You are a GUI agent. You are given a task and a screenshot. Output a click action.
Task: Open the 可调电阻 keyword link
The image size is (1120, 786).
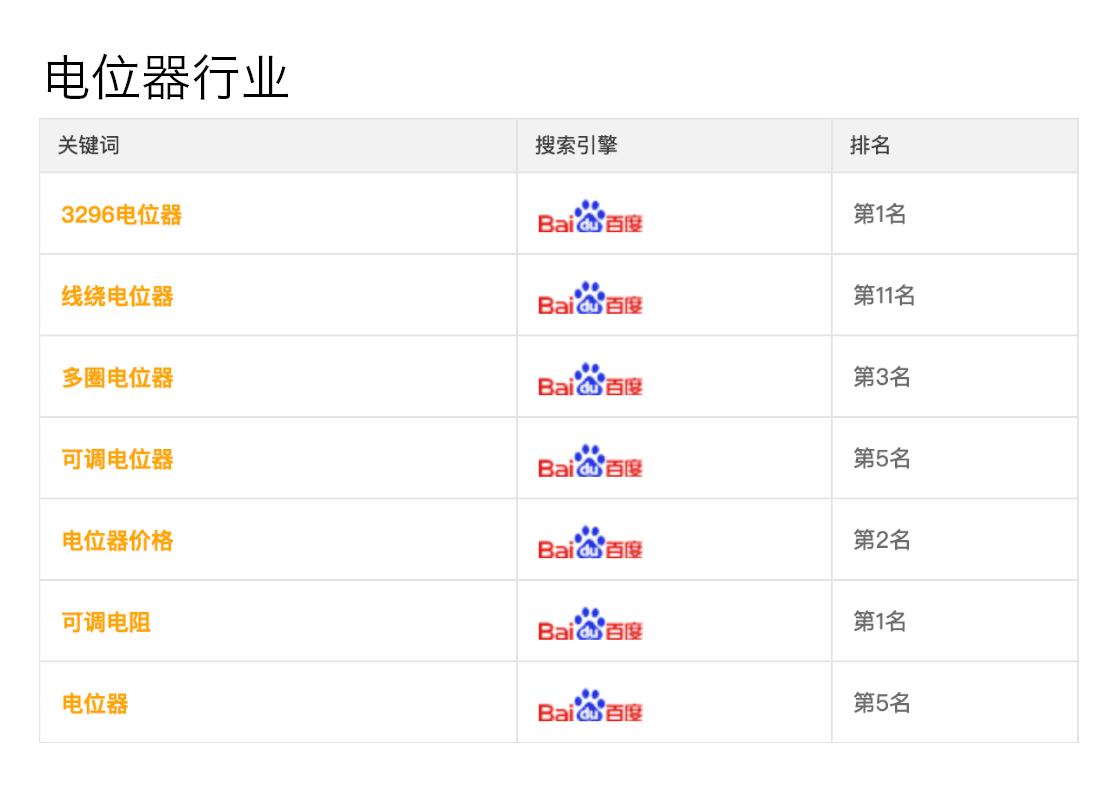[x=106, y=622]
